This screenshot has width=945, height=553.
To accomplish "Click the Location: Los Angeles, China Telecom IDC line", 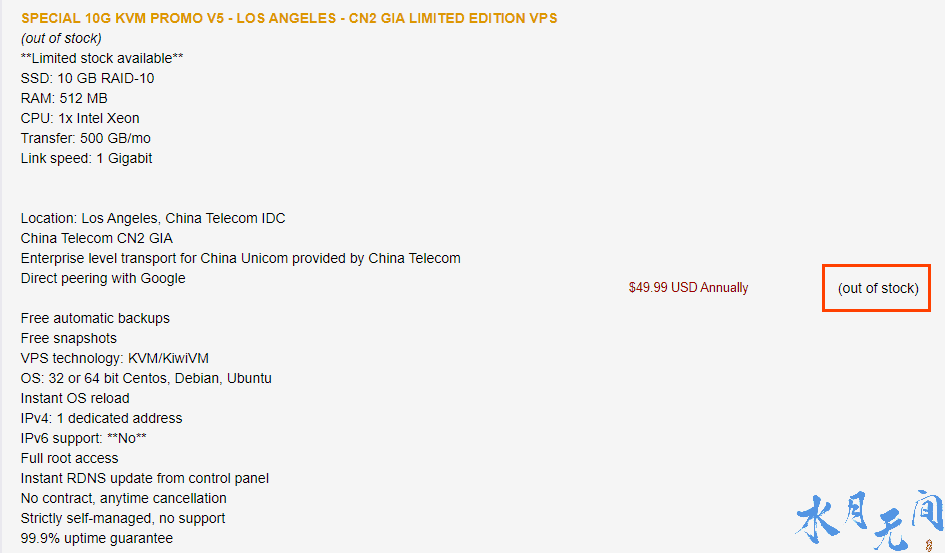I will coord(153,218).
